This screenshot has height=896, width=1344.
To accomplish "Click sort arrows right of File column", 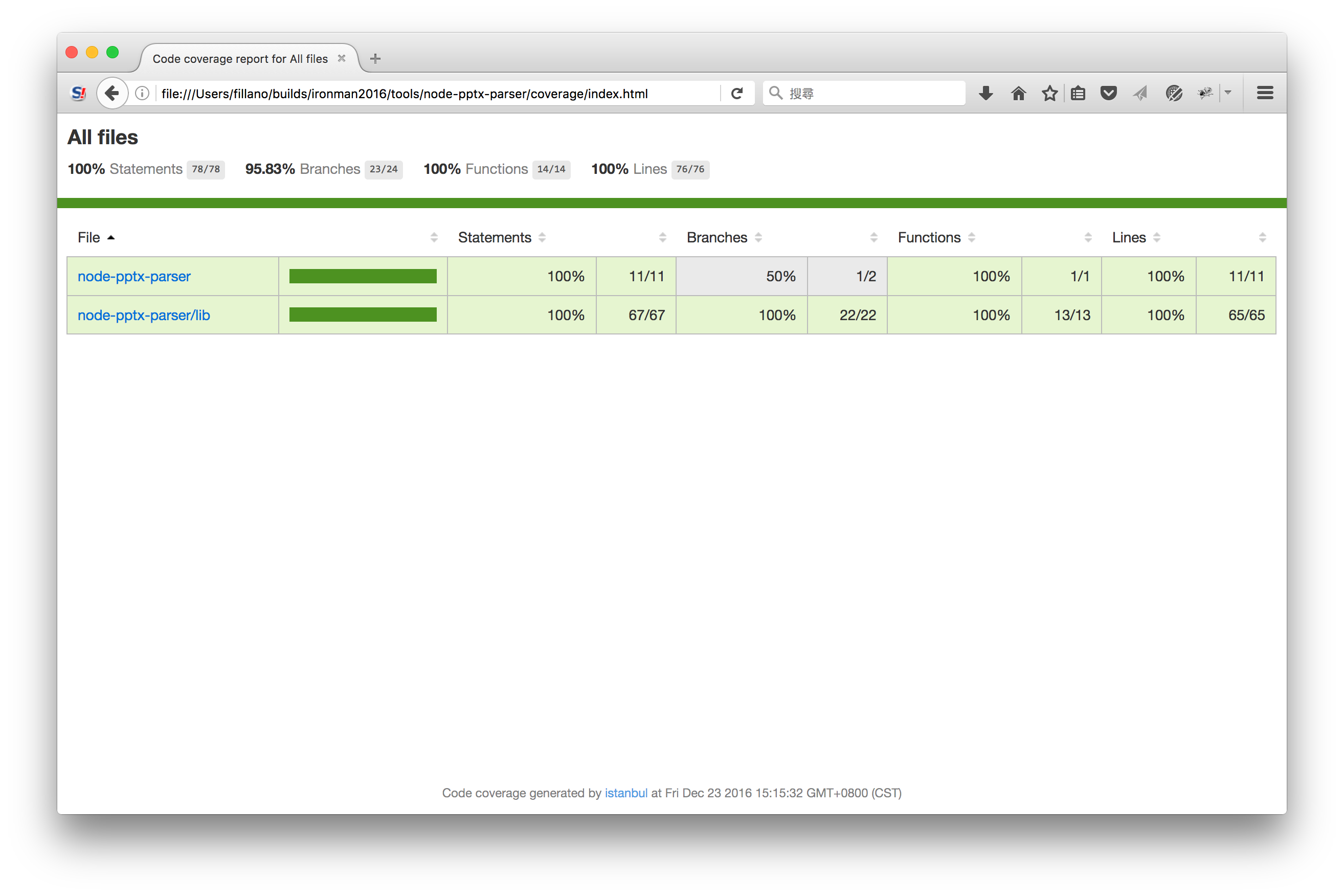I will [x=434, y=237].
